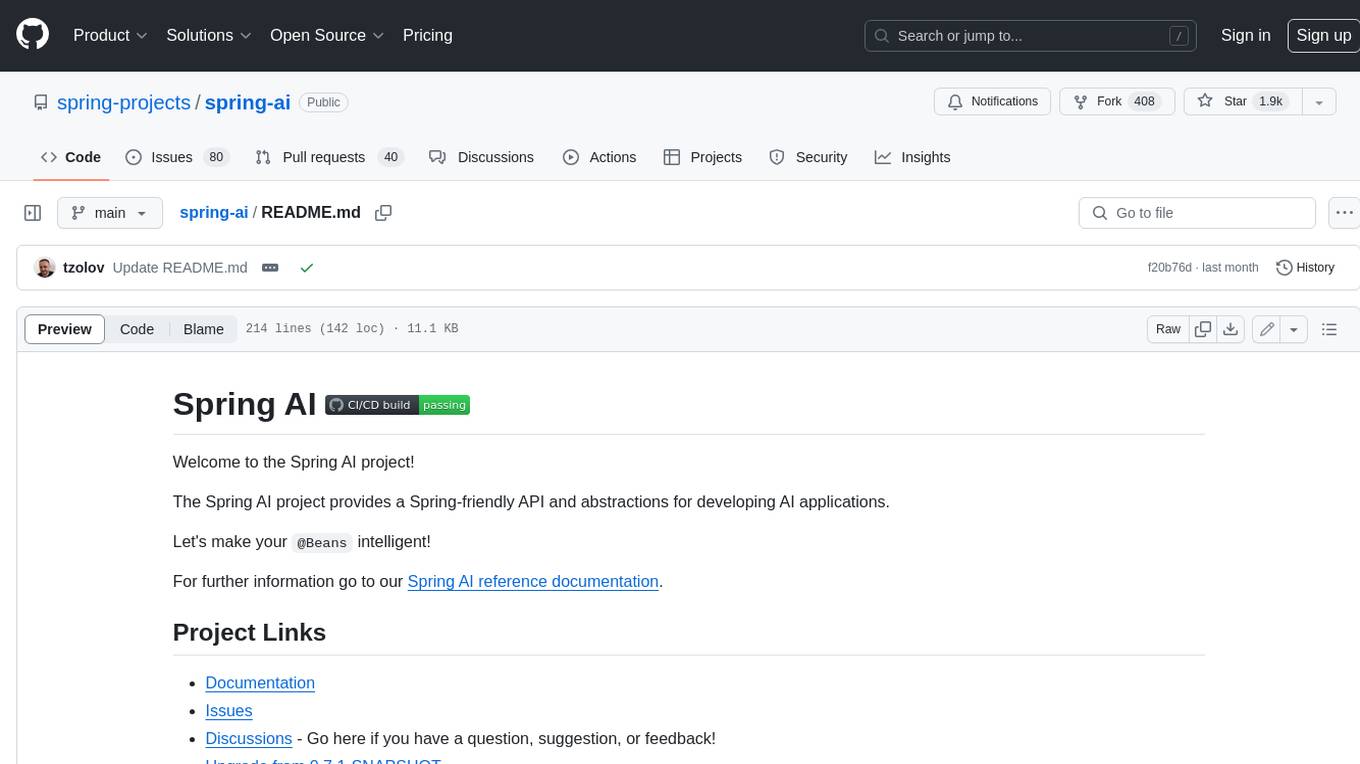Viewport: 1360px width, 764px height.
Task: Focus the Search or jump to field
Action: [1031, 36]
